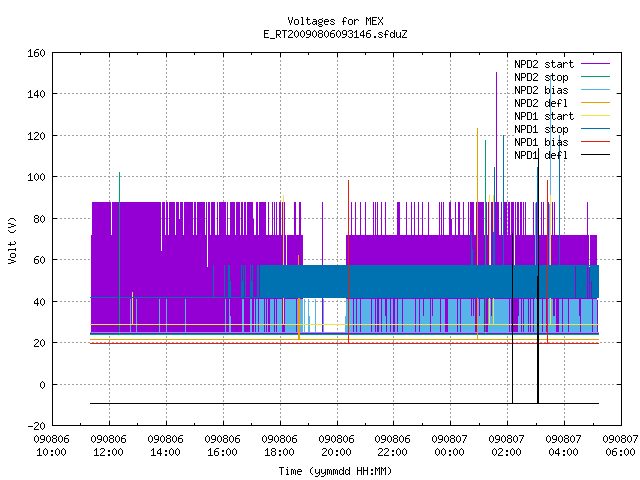Click the yellow NPD1 start legend line
The image size is (640, 480).
(595, 116)
